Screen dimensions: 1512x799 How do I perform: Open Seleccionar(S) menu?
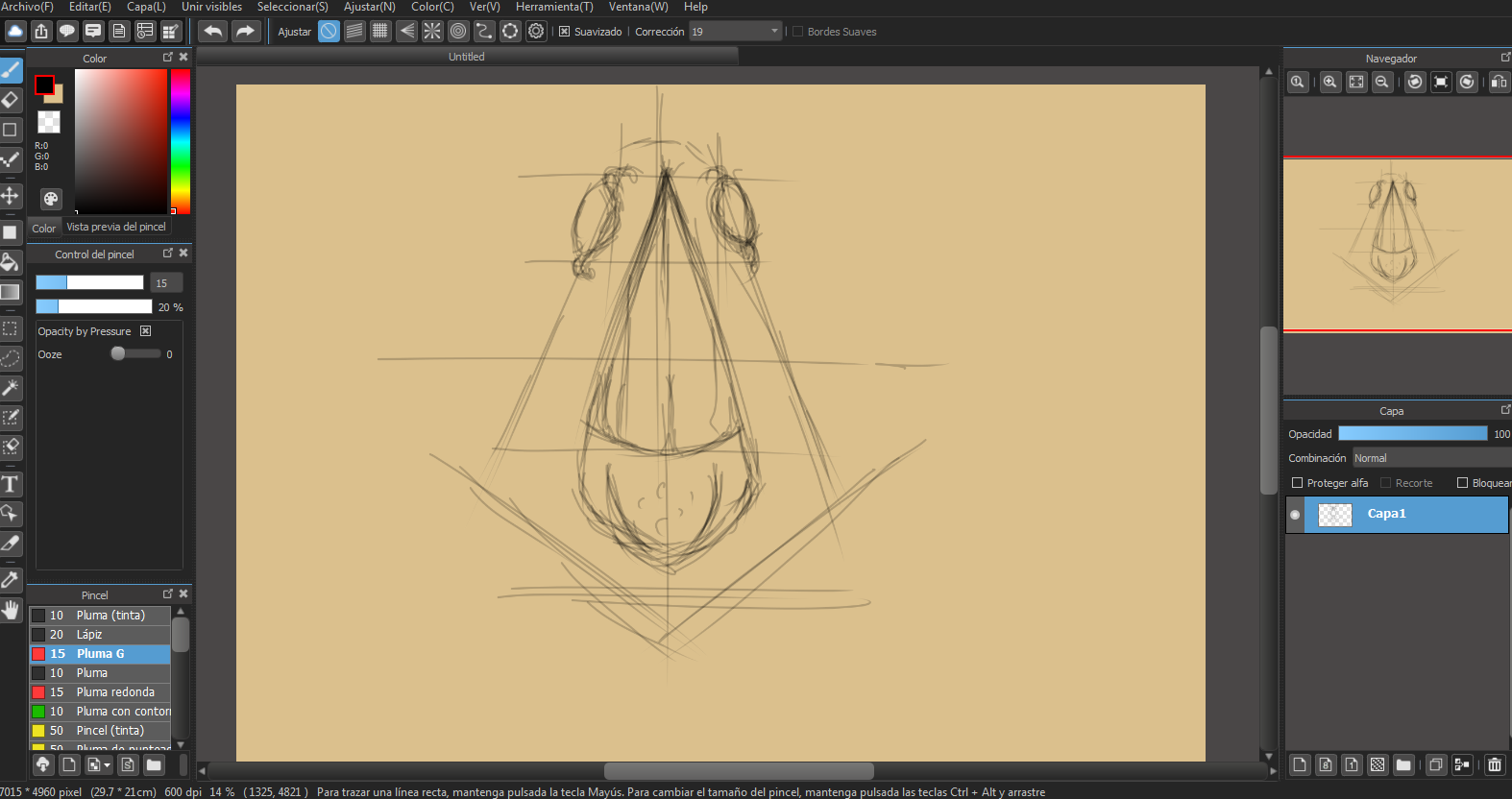[x=293, y=7]
